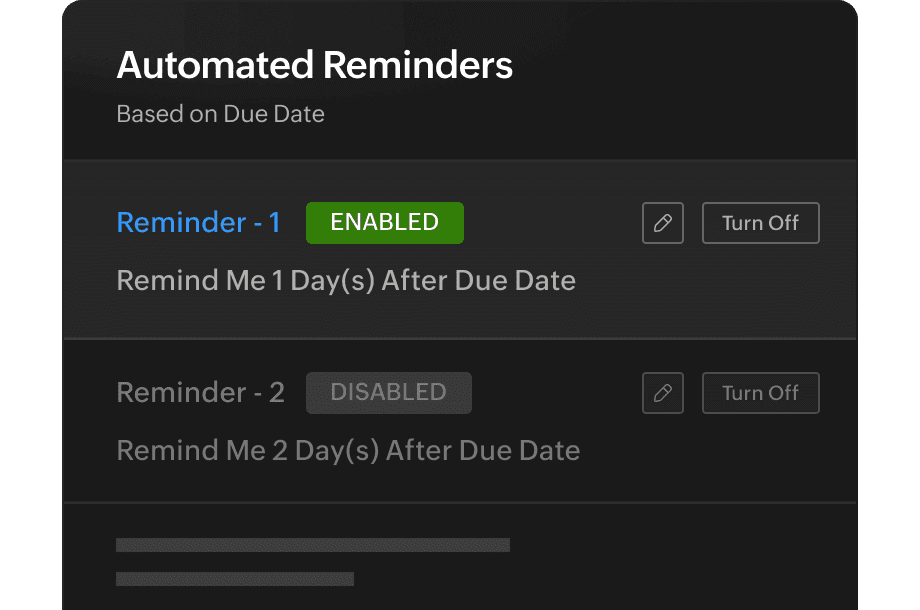Viewport: 920px width, 610px height.
Task: Click the Based on Due Date subtitle text
Action: pyautogui.click(x=221, y=113)
